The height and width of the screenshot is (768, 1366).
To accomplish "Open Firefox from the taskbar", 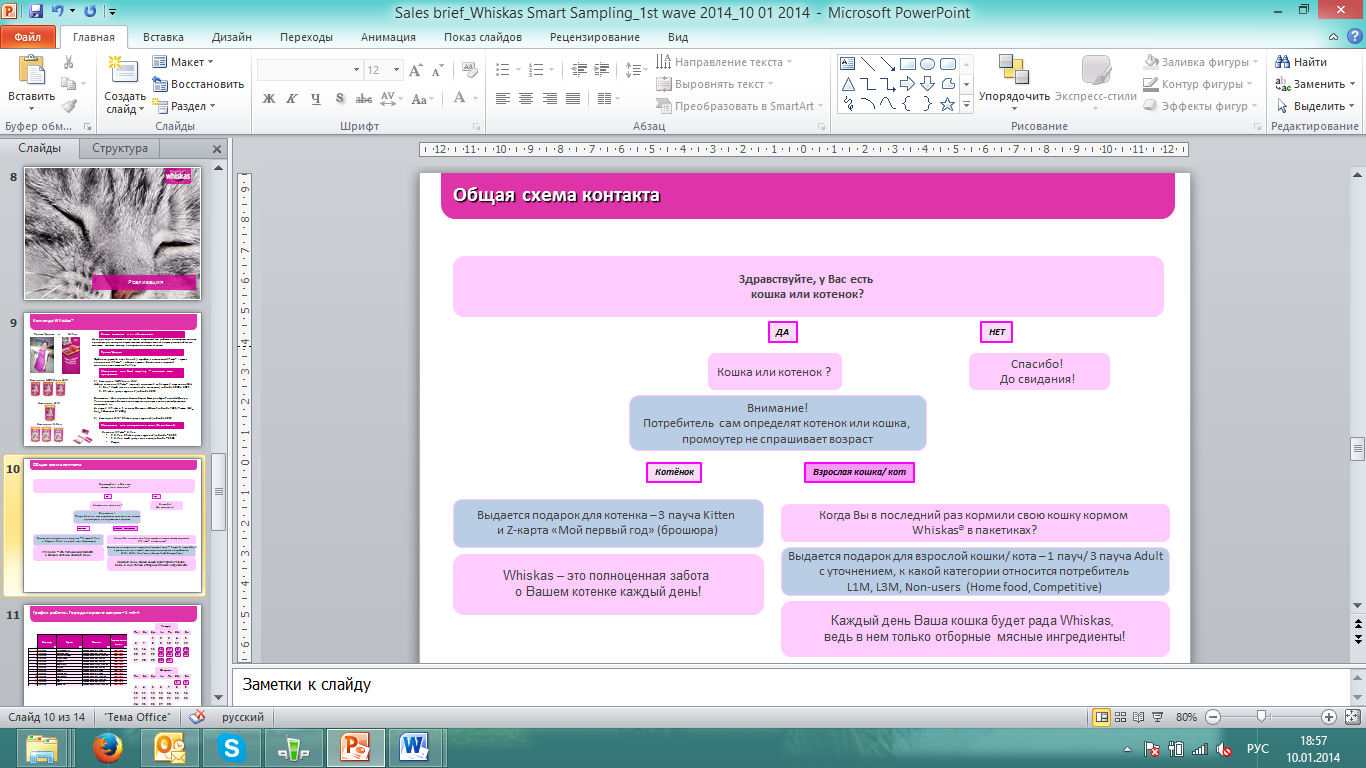I will pos(108,748).
